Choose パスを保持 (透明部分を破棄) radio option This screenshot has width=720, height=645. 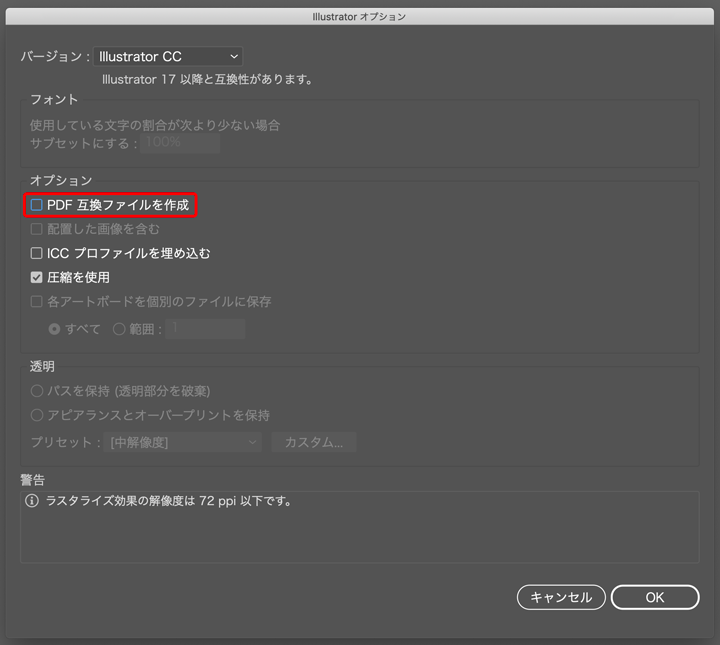pyautogui.click(x=37, y=391)
